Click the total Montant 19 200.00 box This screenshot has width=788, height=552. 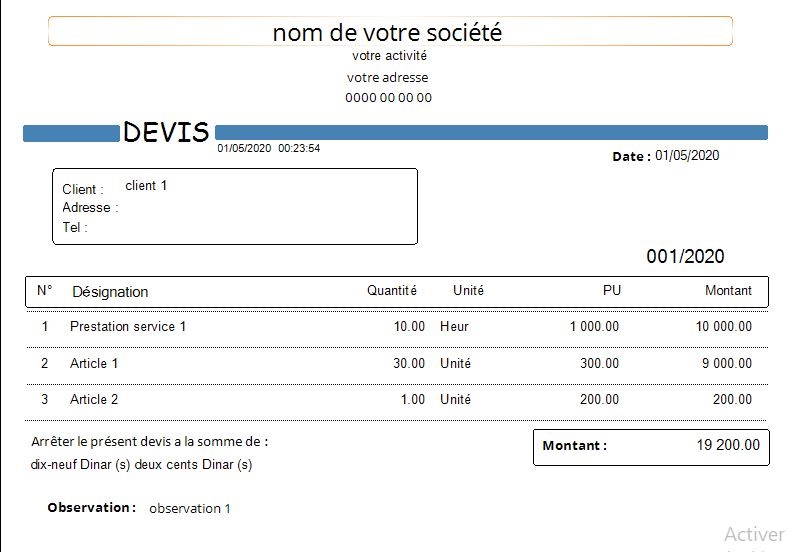tap(651, 446)
